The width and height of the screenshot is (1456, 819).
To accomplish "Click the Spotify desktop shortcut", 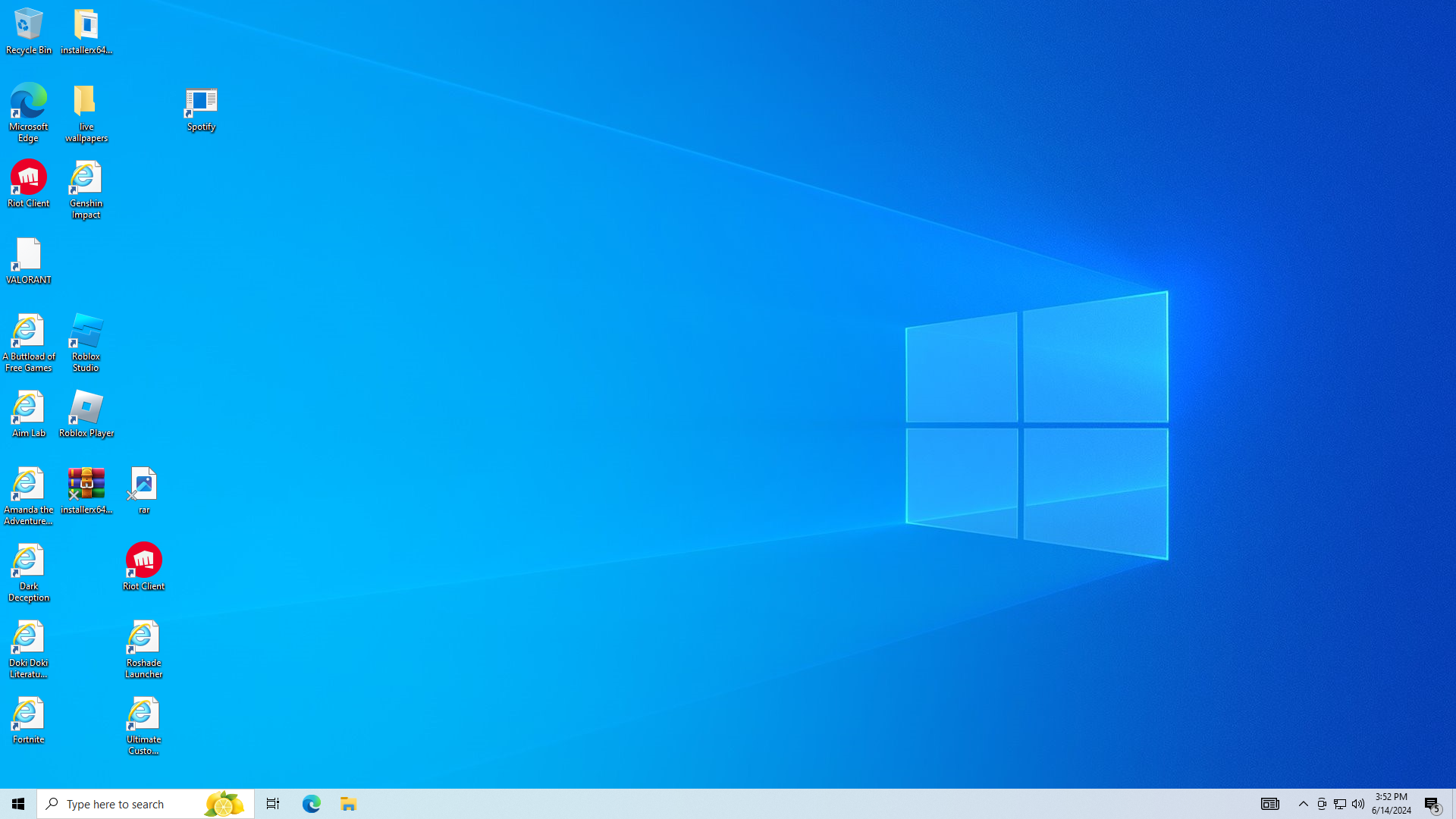I will point(201,108).
